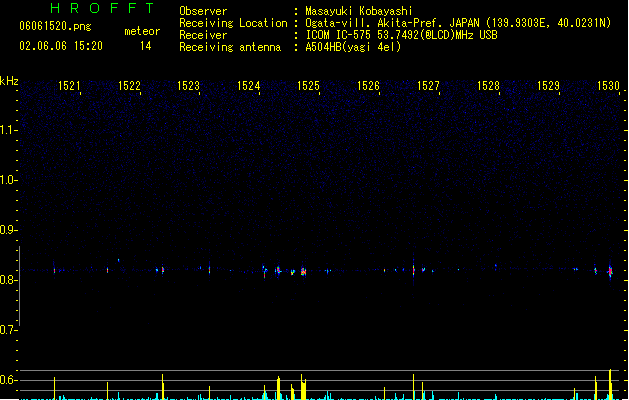Click the 1523 time axis marker
This screenshot has height=400, width=629.
[x=189, y=86]
